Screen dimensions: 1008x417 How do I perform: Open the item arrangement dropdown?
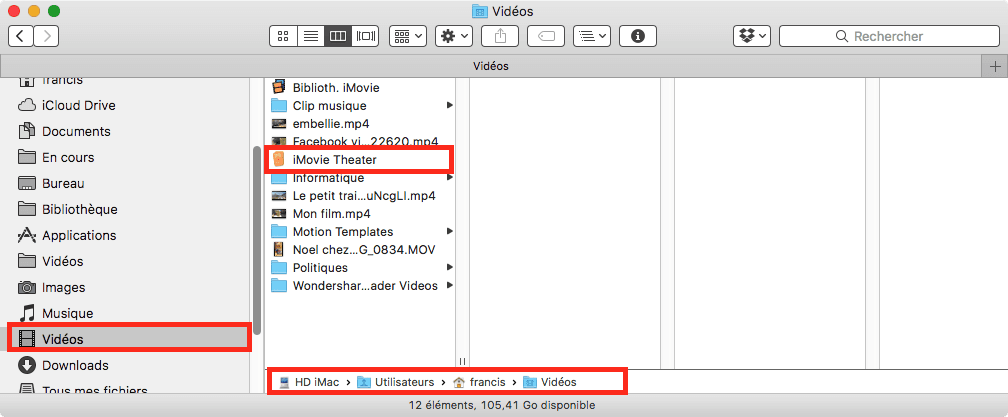click(x=408, y=36)
